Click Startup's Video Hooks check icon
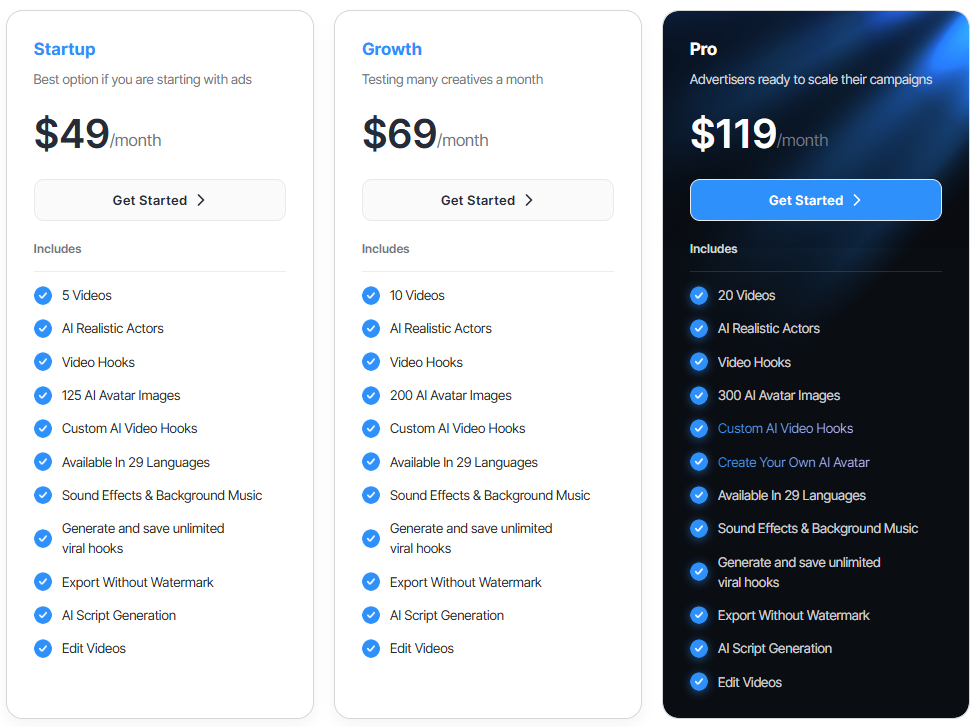Image resolution: width=980 pixels, height=727 pixels. coord(43,362)
